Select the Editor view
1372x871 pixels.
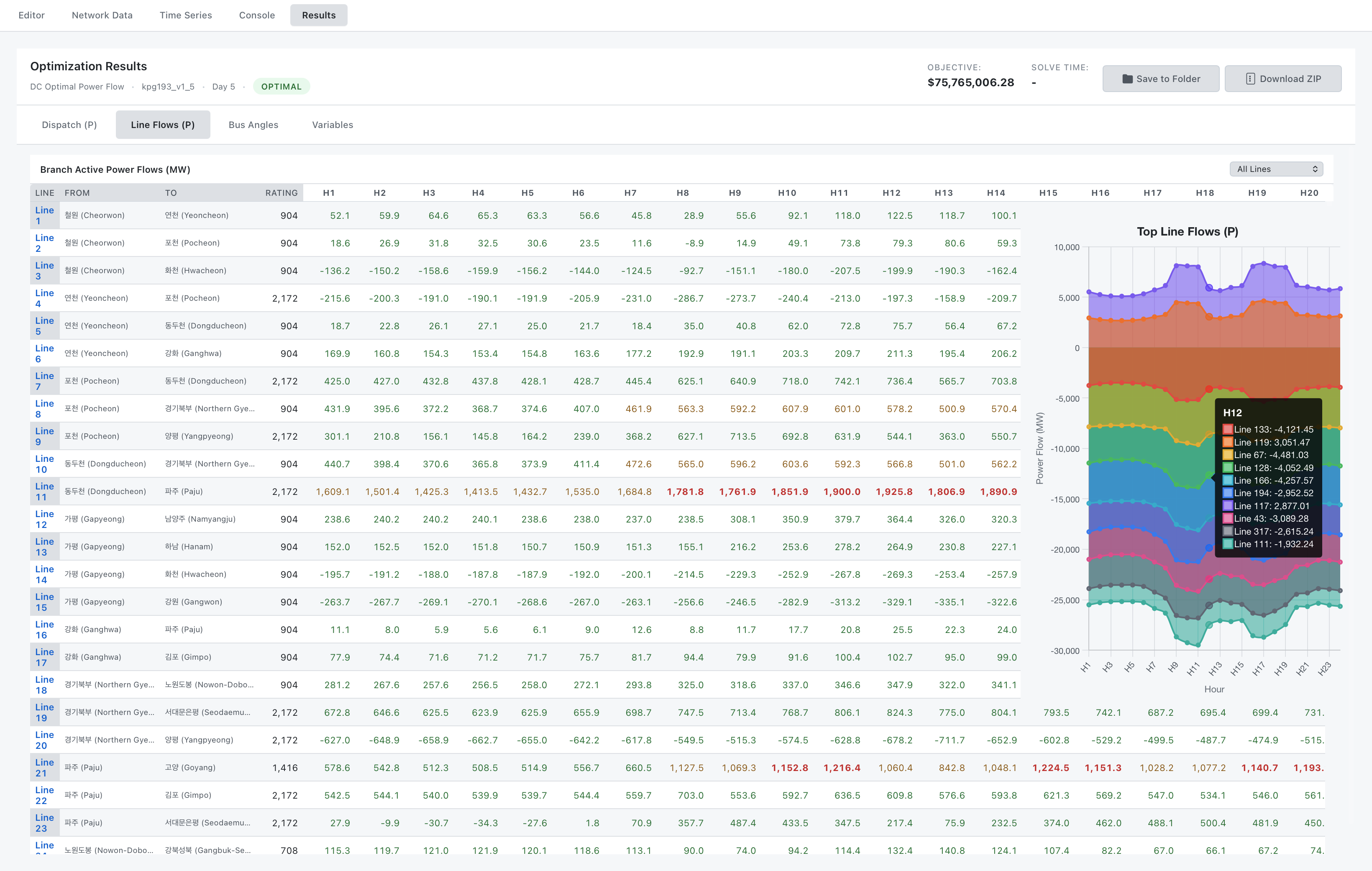(31, 15)
